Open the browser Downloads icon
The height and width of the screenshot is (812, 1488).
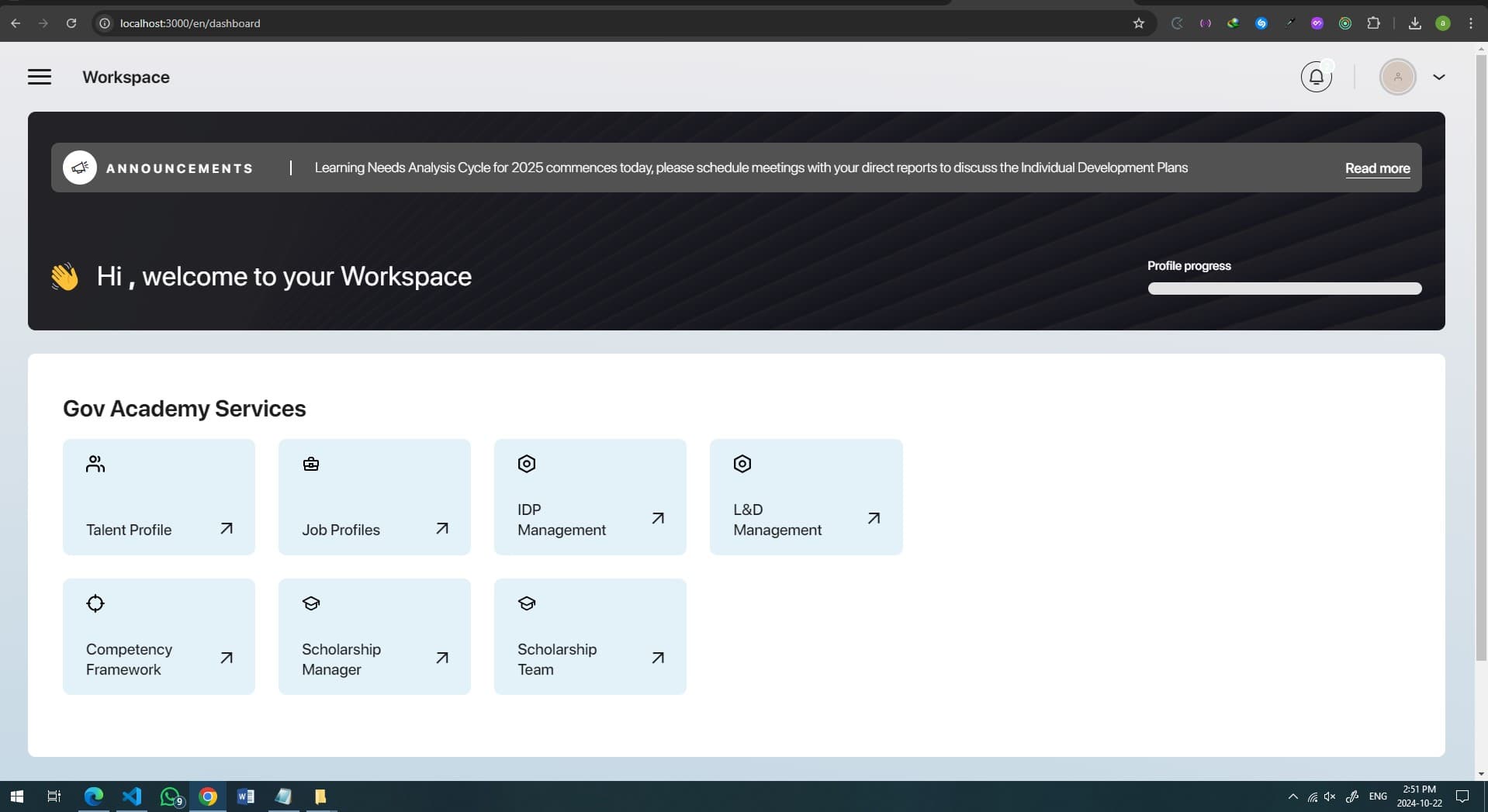pyautogui.click(x=1414, y=23)
